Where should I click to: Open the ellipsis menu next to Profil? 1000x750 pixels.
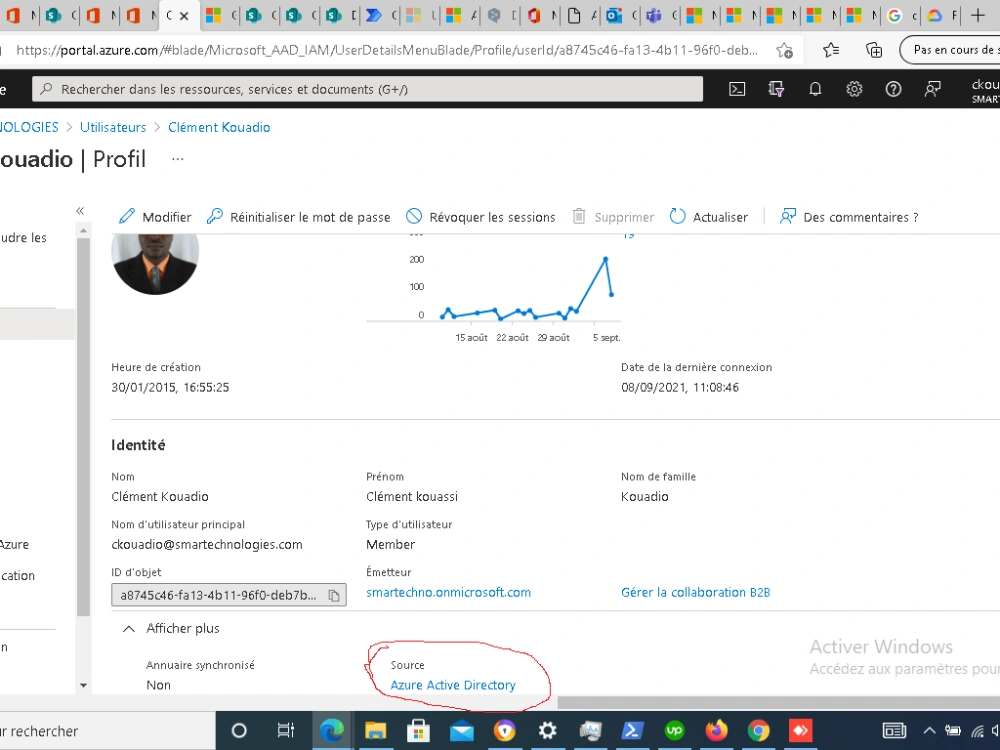(x=178, y=159)
